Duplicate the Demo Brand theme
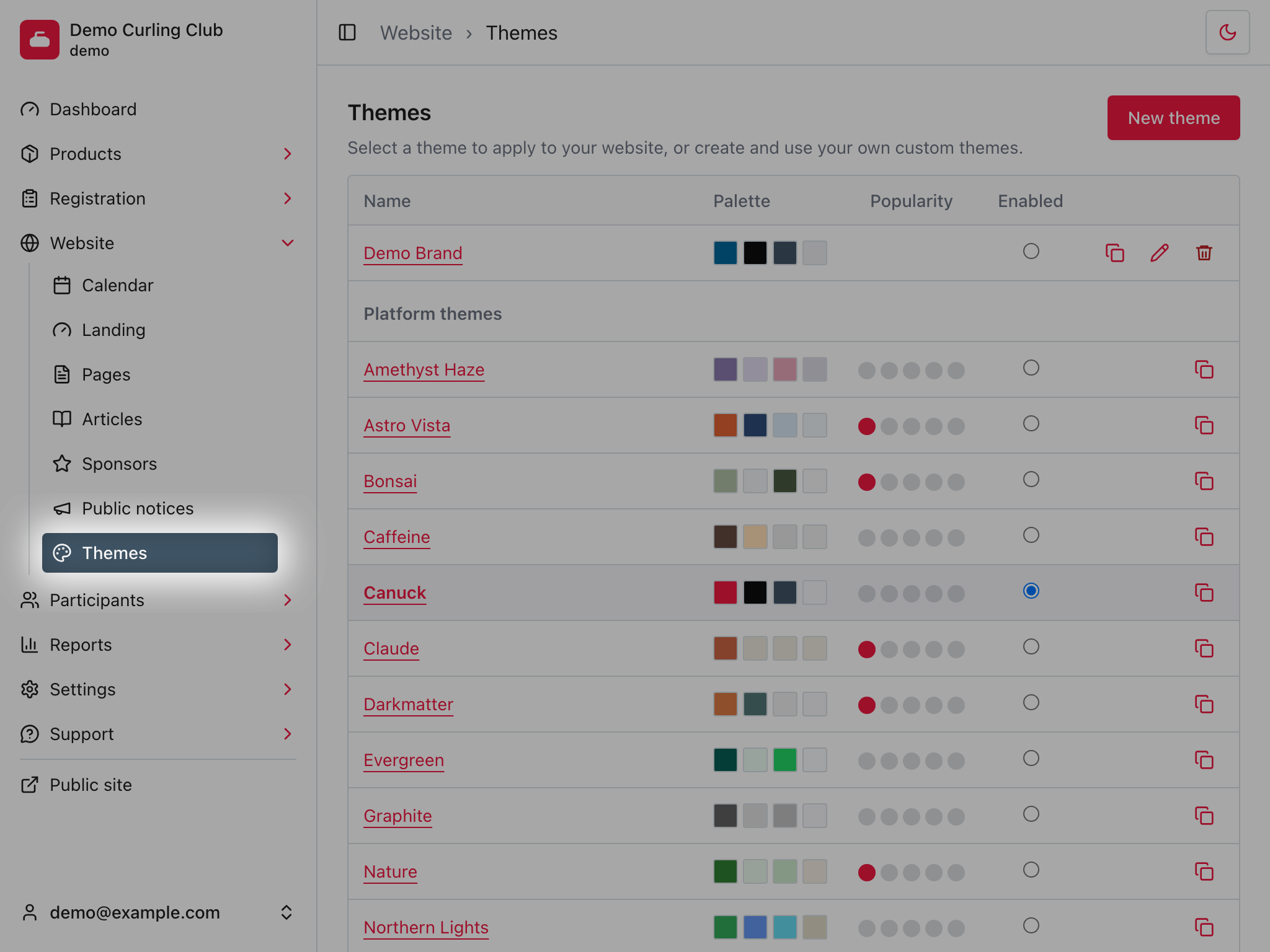Screen dimensions: 1270x952 coord(1114,253)
